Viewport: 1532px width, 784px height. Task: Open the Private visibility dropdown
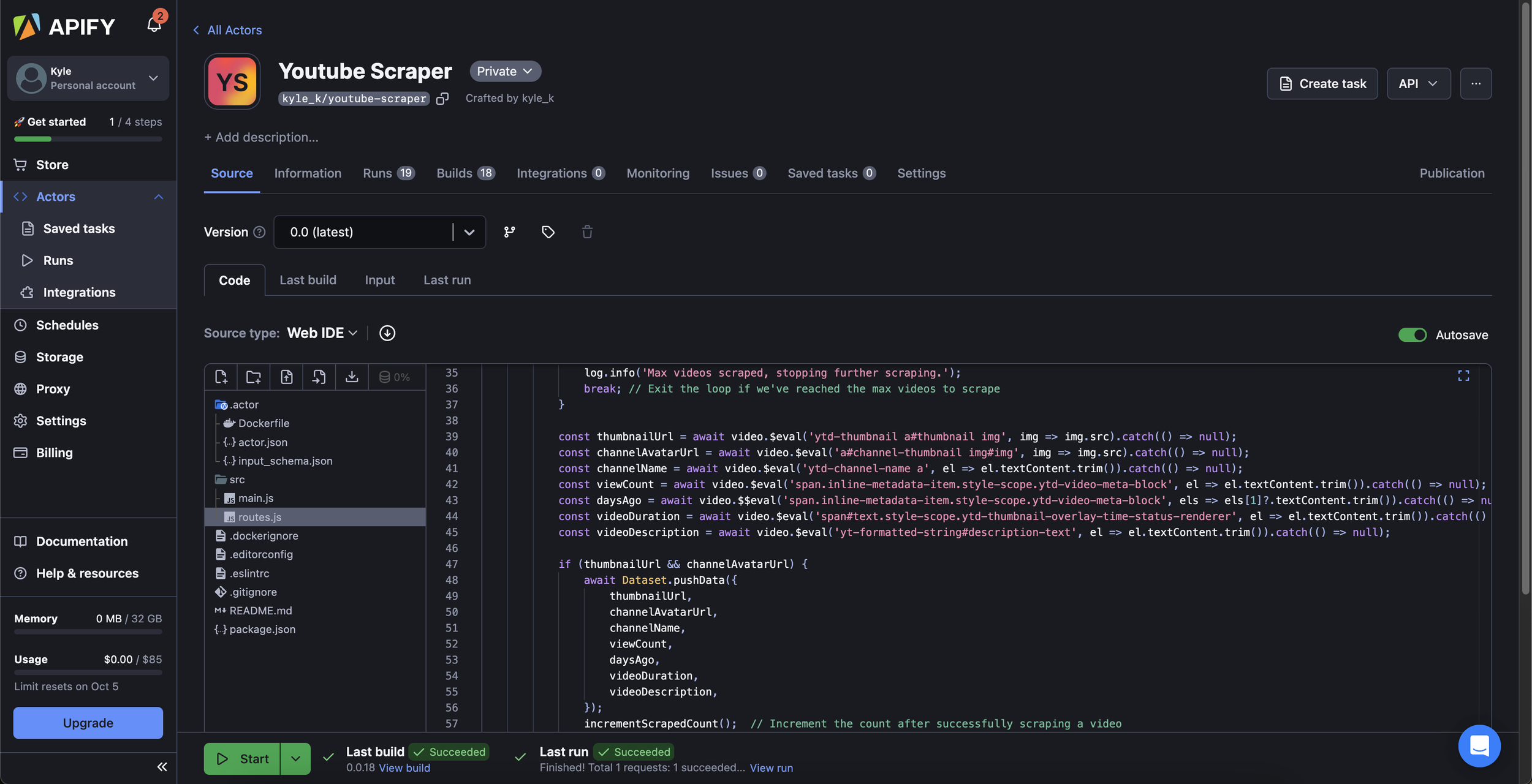505,72
